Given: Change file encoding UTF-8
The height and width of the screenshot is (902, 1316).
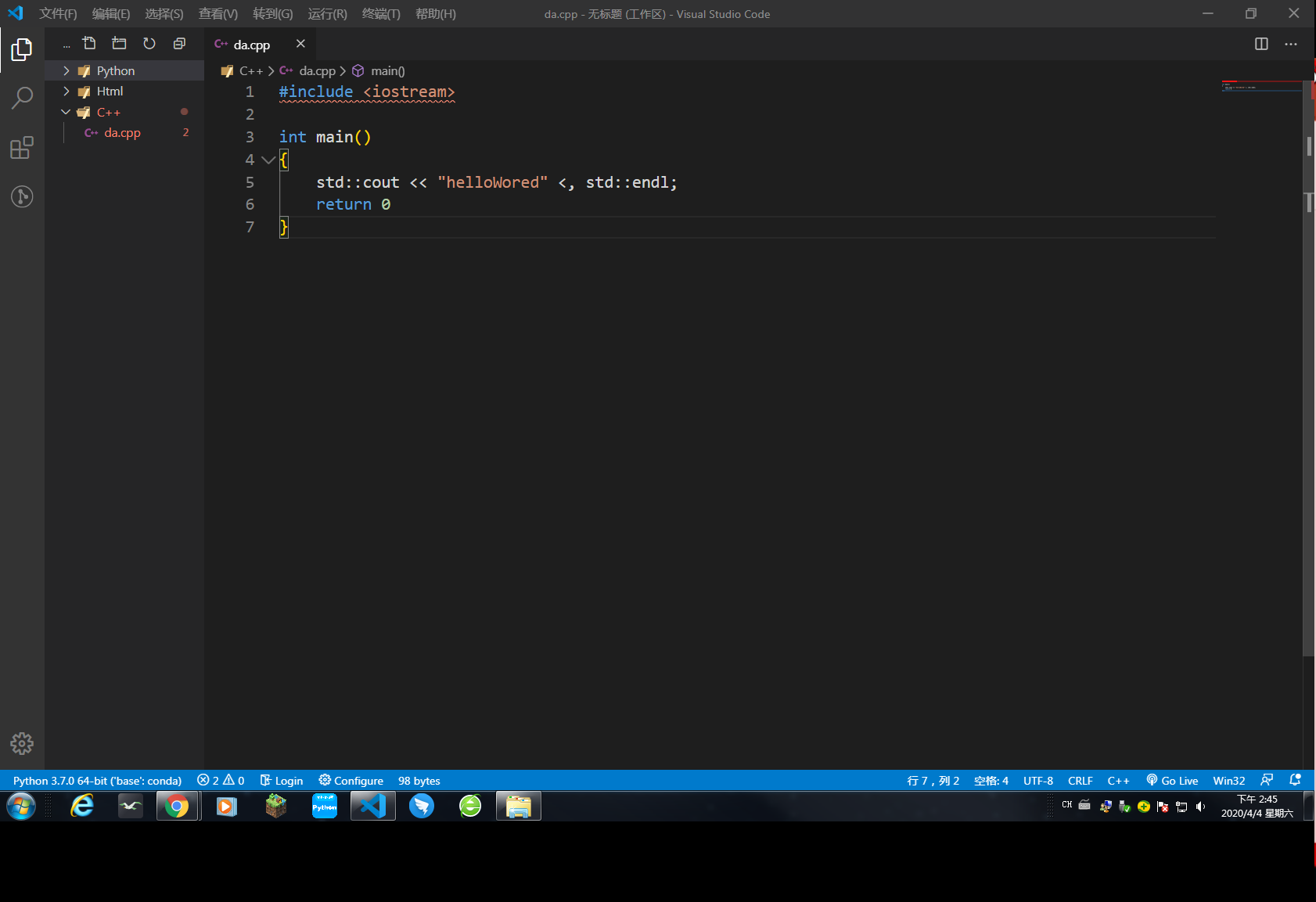Looking at the screenshot, I should 1038,781.
